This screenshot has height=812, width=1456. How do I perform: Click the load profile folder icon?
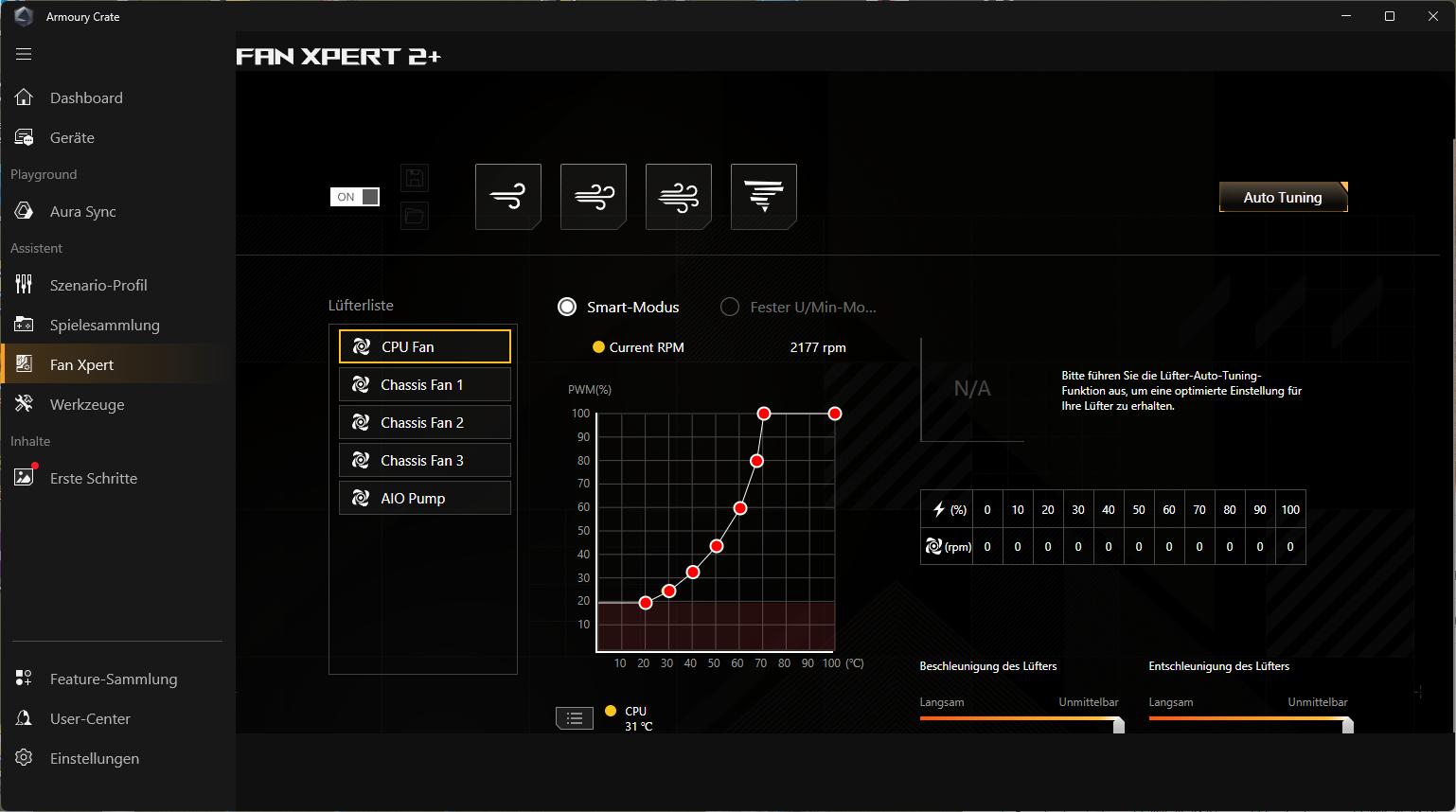tap(415, 216)
